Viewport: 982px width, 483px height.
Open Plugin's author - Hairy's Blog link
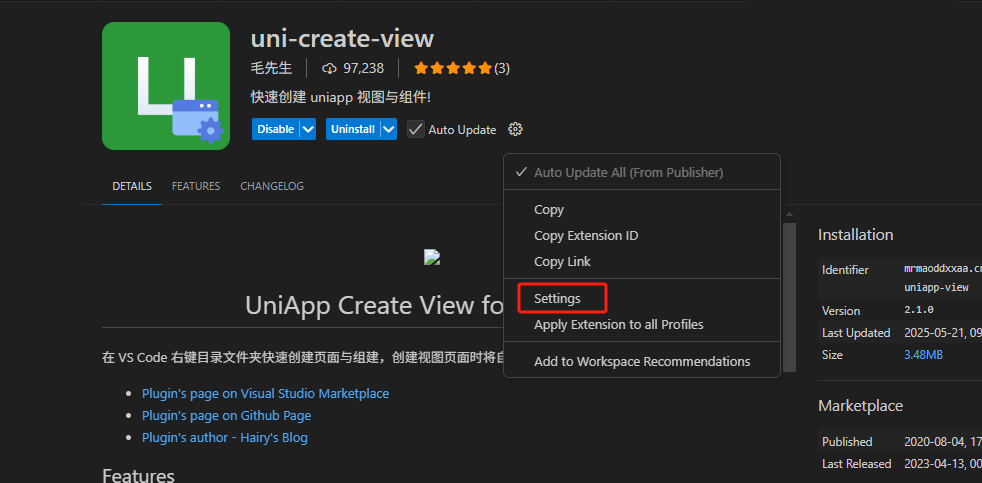[x=225, y=437]
